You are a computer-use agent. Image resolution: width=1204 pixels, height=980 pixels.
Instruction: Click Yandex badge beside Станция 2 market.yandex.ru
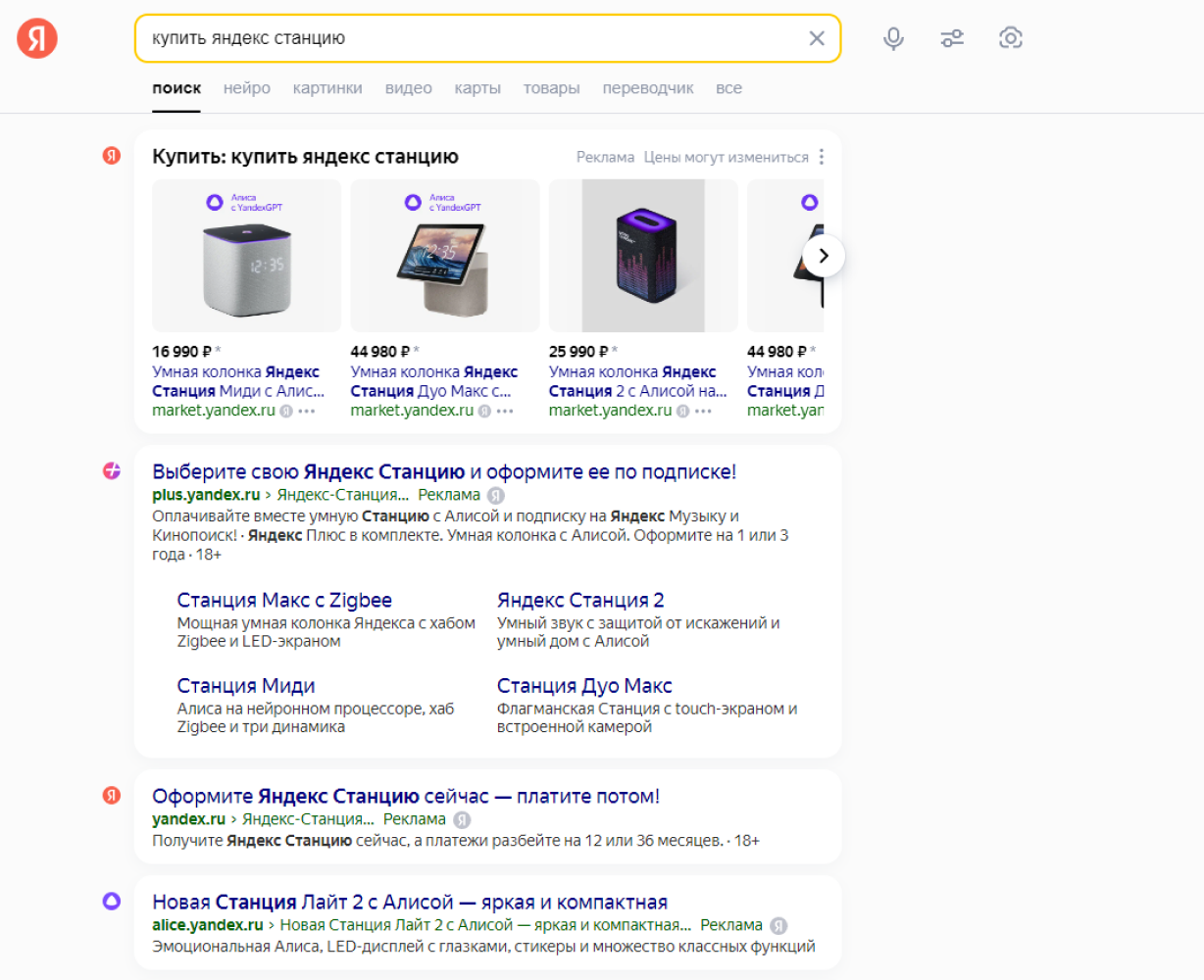[x=682, y=412]
